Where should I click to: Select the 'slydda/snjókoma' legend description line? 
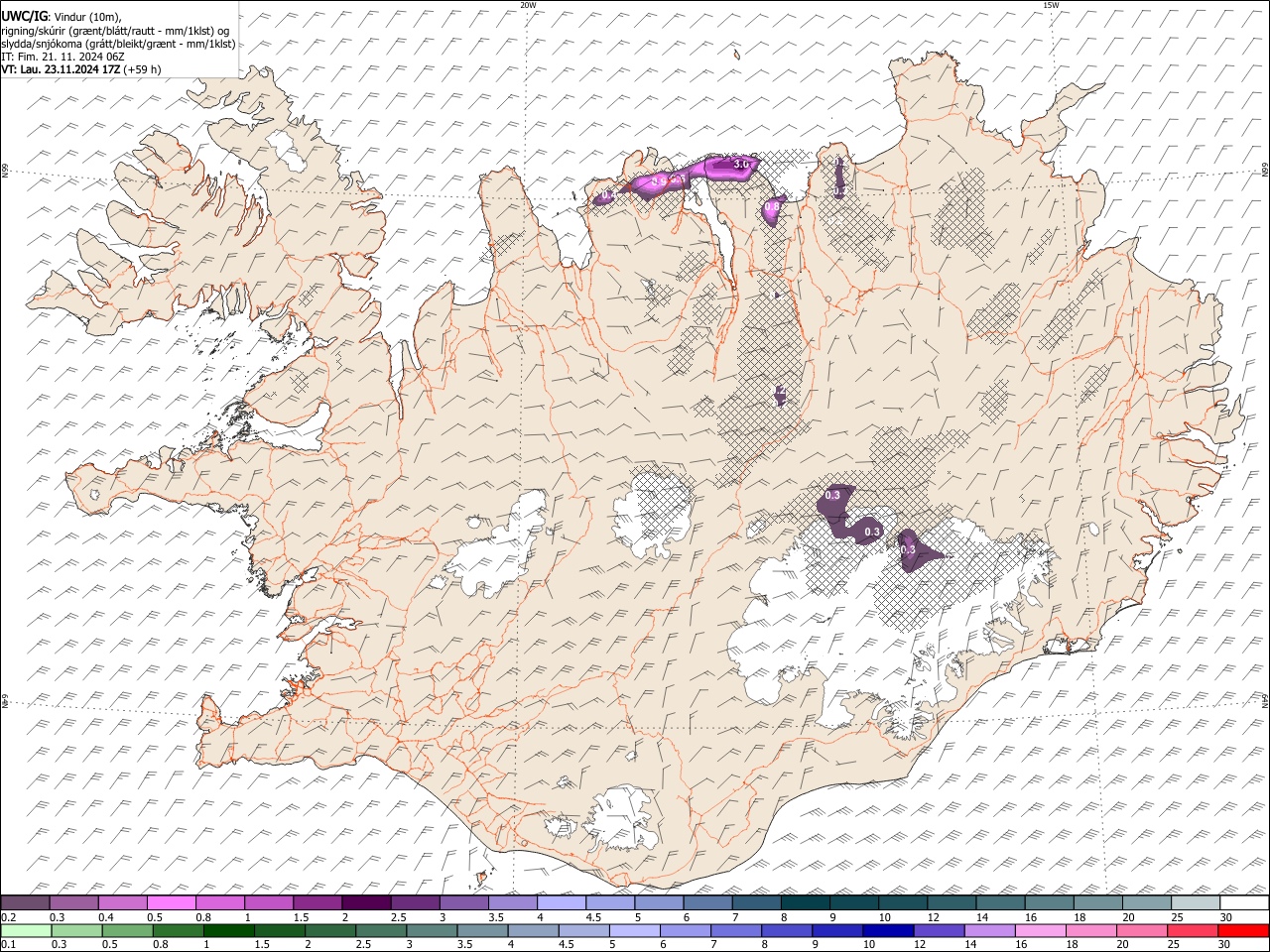[x=118, y=44]
